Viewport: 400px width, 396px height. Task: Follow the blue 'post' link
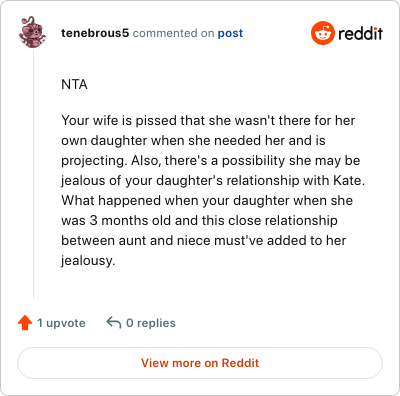point(230,33)
